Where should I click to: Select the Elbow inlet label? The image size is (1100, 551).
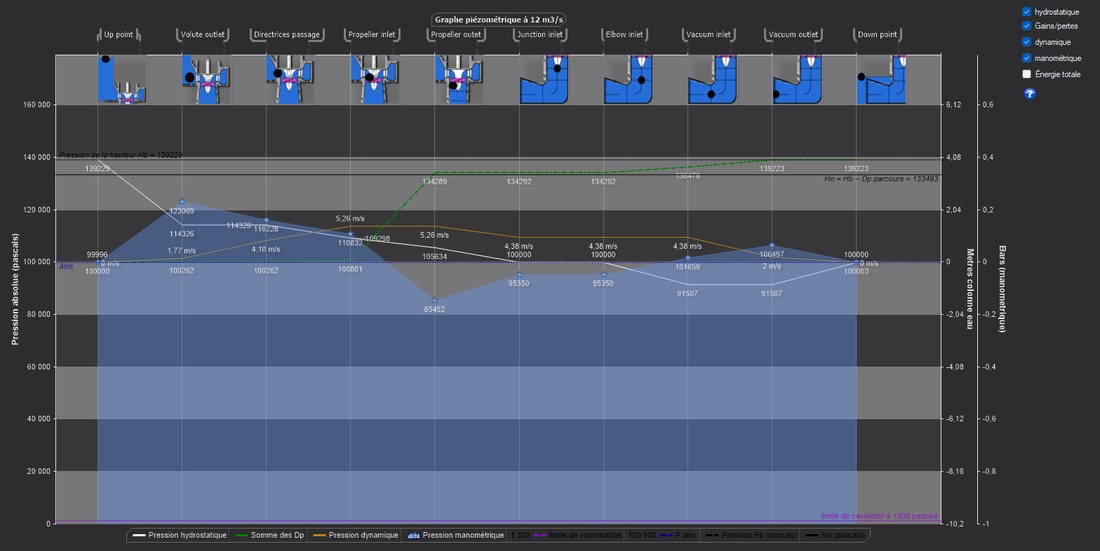coord(624,34)
